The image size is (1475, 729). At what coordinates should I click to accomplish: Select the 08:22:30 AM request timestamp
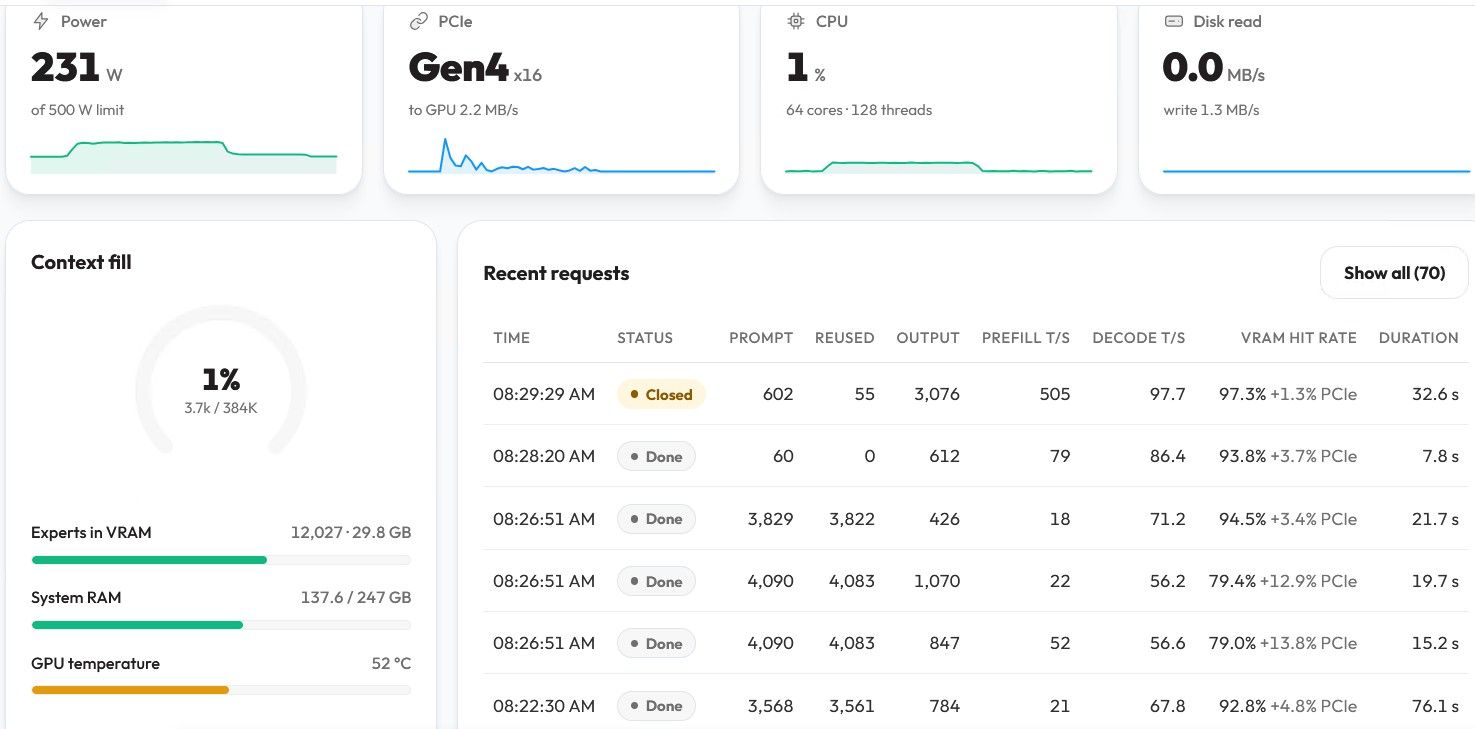coord(544,706)
